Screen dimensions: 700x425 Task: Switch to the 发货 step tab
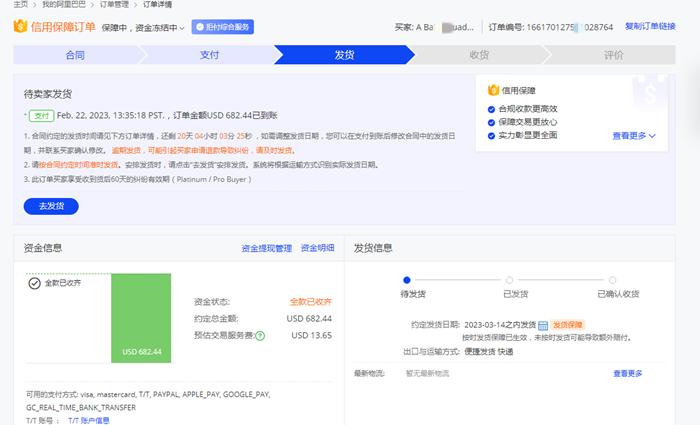343,55
